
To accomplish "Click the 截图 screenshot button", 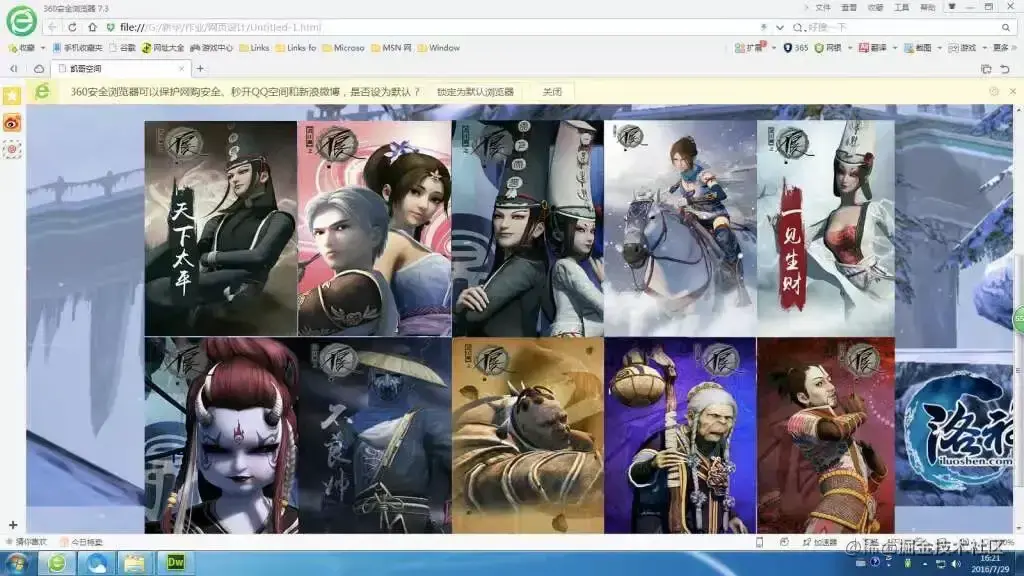I will click(917, 48).
